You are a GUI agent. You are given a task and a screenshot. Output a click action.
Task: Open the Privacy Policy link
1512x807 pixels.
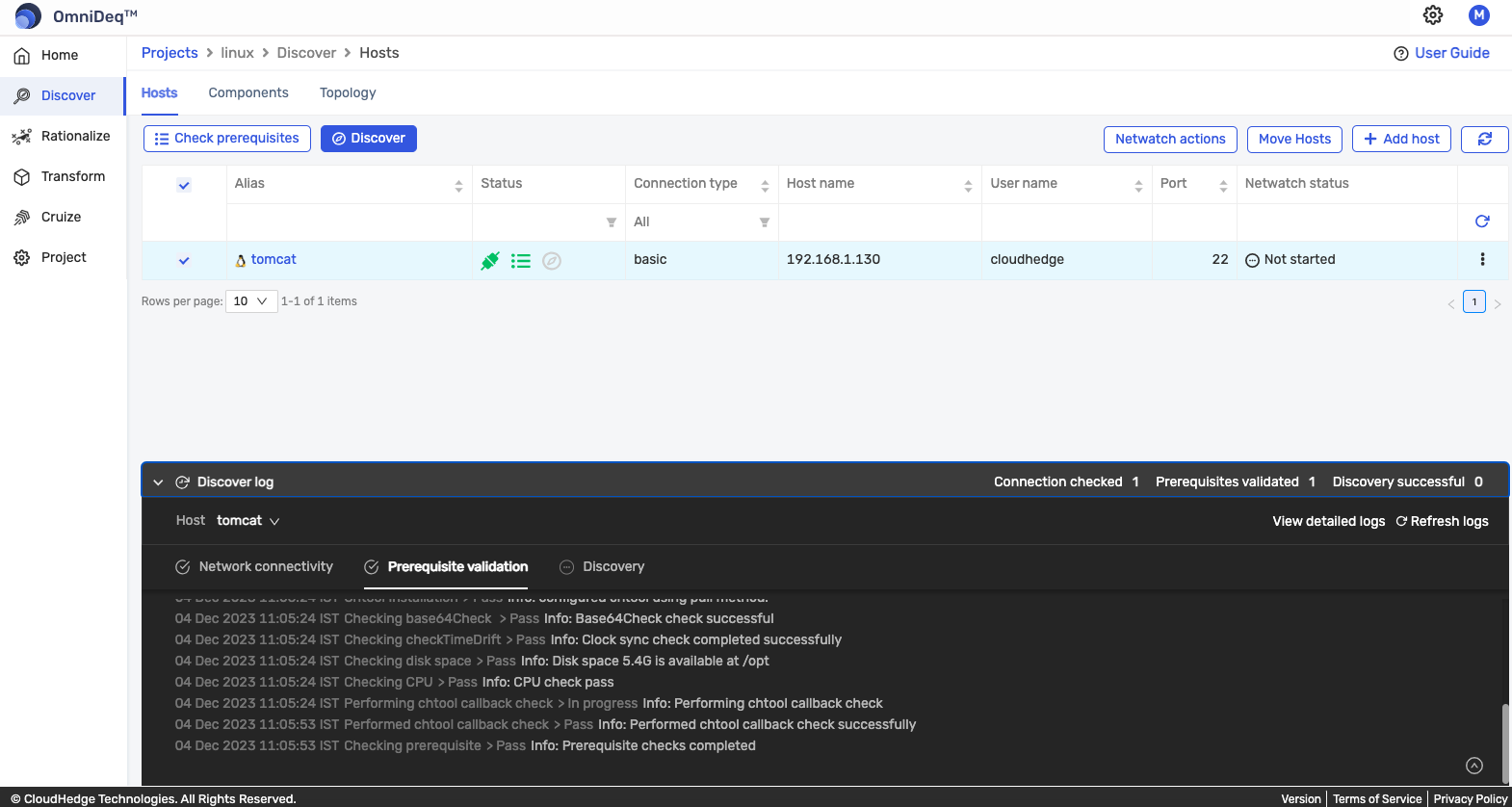1471,799
